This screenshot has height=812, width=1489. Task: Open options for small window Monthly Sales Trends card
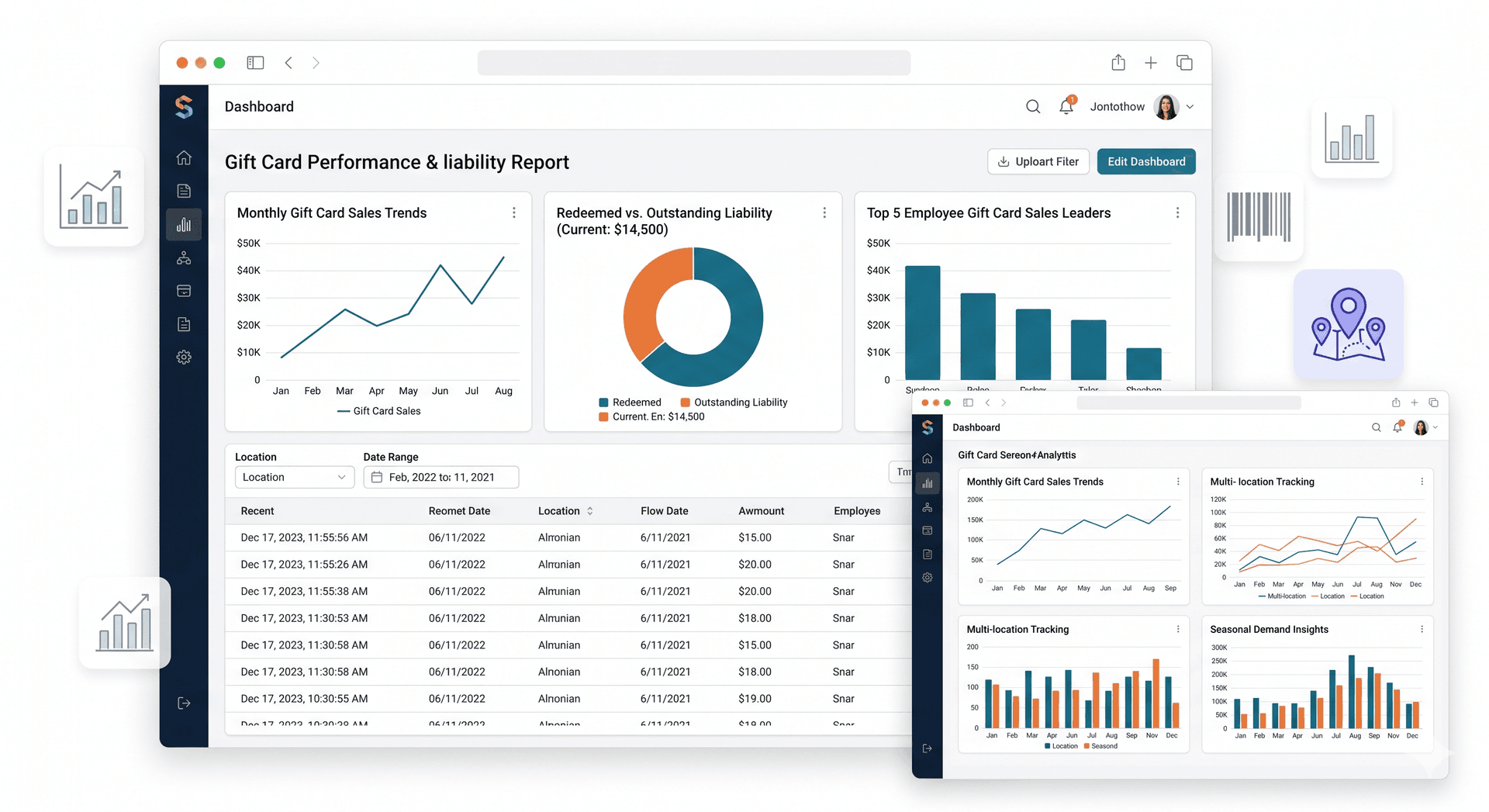[1178, 482]
